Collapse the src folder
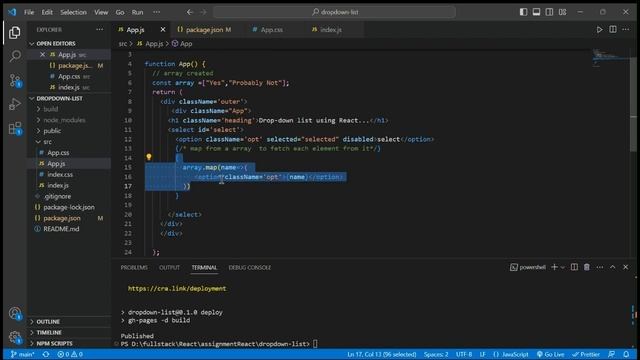 [x=47, y=142]
